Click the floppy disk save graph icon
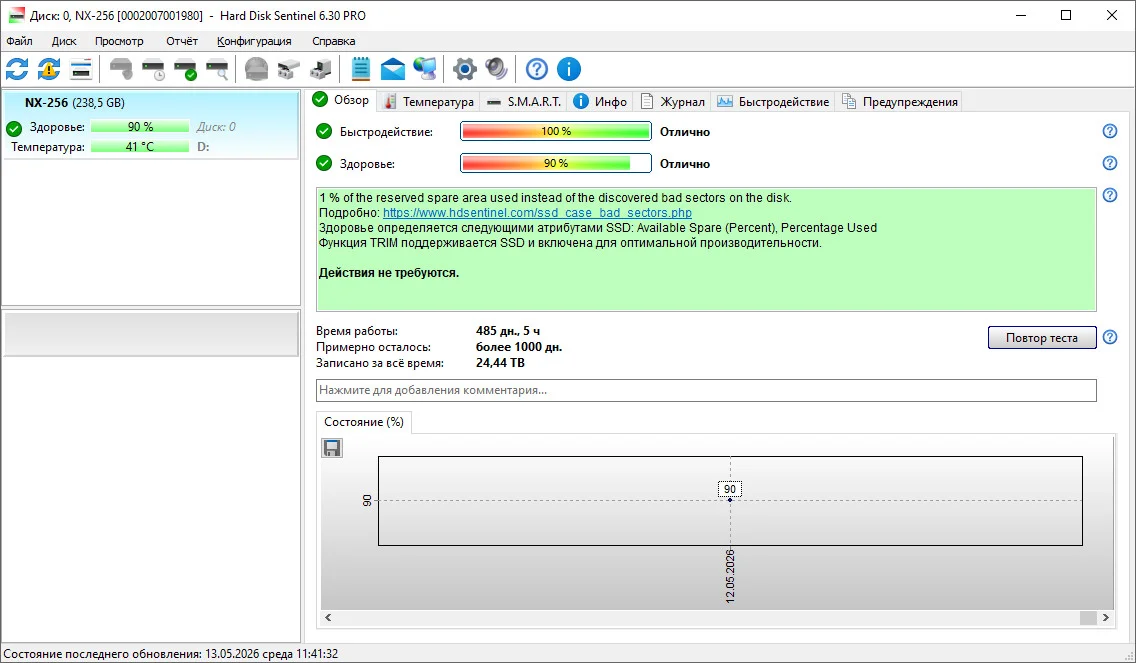 click(332, 448)
